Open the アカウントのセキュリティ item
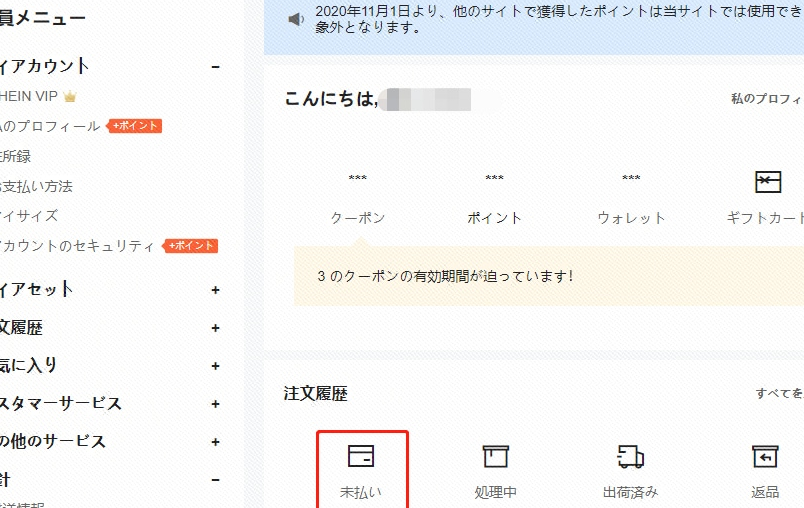The height and width of the screenshot is (508, 804). (x=77, y=246)
